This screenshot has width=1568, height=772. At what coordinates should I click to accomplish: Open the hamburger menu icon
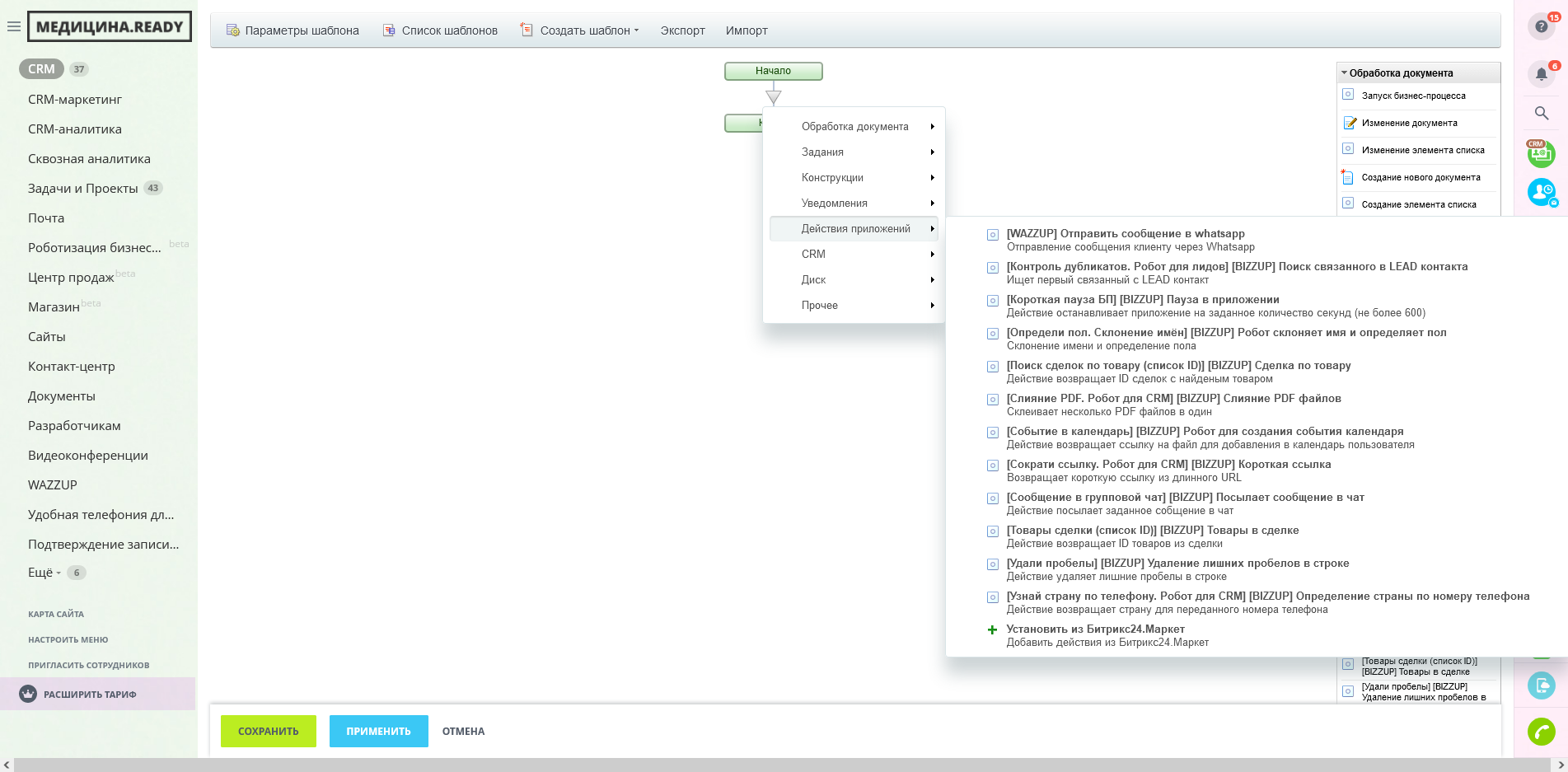(13, 26)
